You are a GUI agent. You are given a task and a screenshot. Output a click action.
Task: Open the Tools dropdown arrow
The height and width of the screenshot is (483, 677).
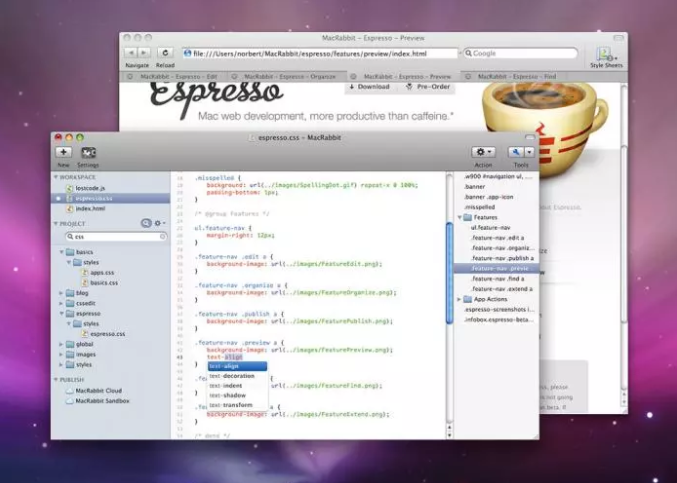(529, 152)
